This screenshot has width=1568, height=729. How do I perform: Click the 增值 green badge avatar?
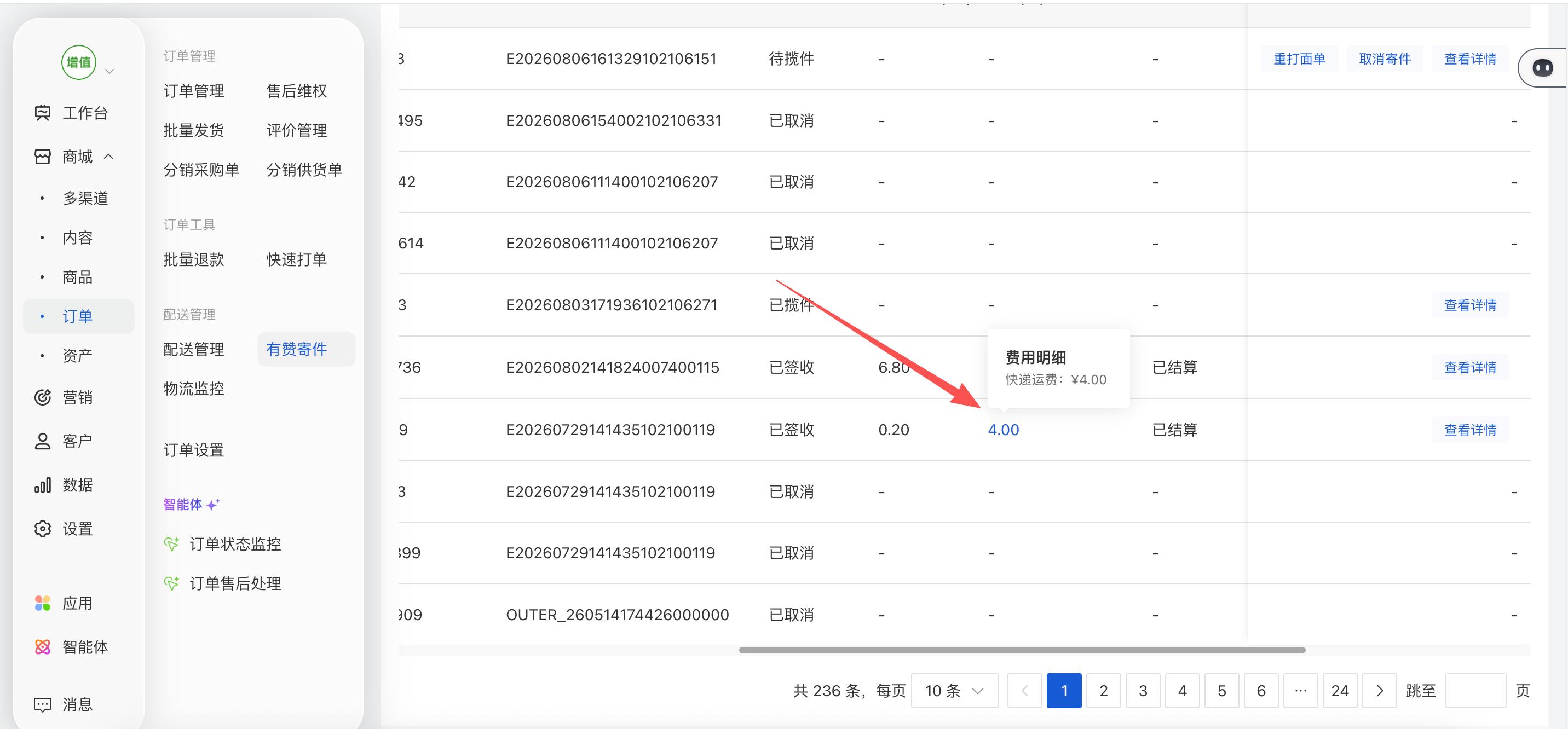[x=78, y=62]
